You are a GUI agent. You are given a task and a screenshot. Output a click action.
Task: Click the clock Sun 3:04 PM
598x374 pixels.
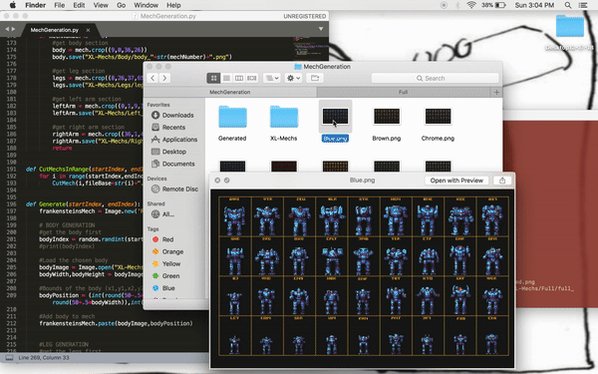point(534,5)
